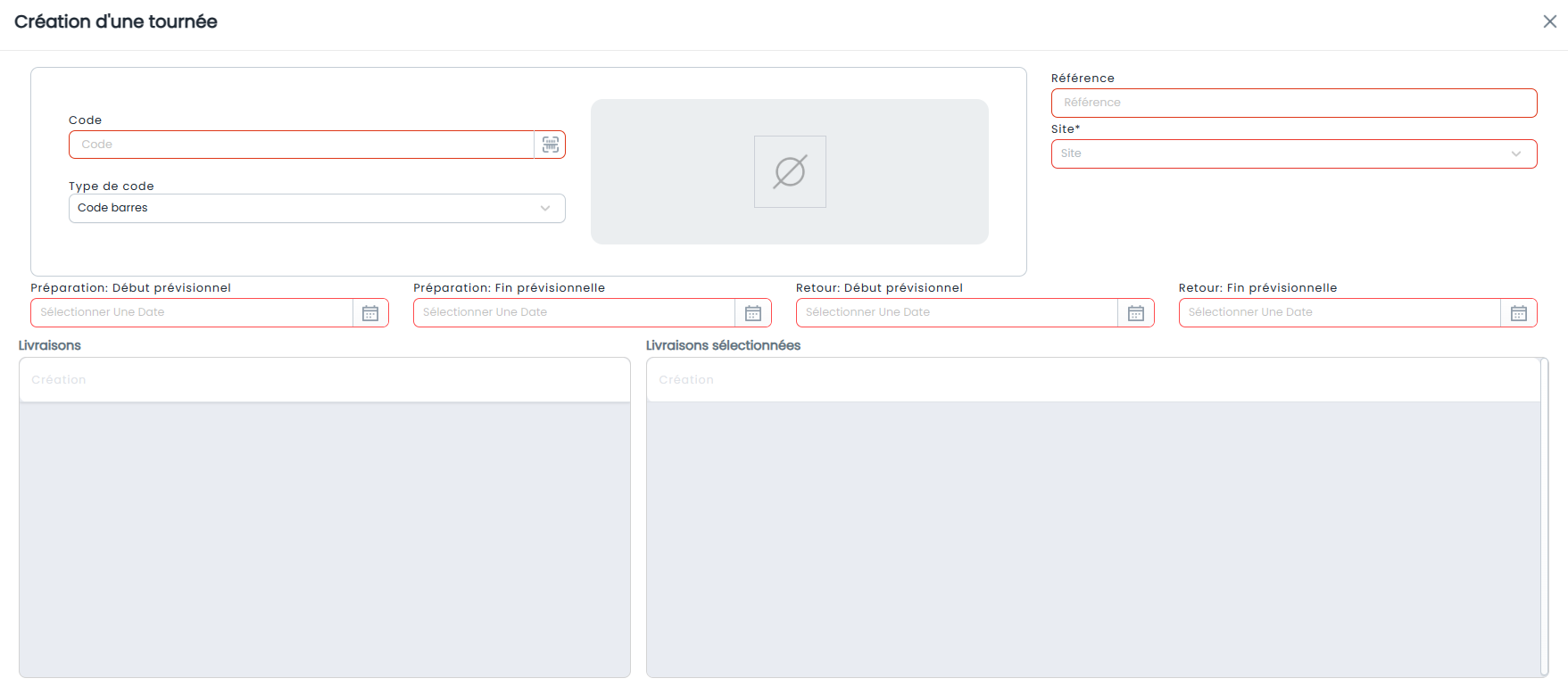Click the empty barcode preview placeholder image
The image size is (1568, 695).
(790, 171)
